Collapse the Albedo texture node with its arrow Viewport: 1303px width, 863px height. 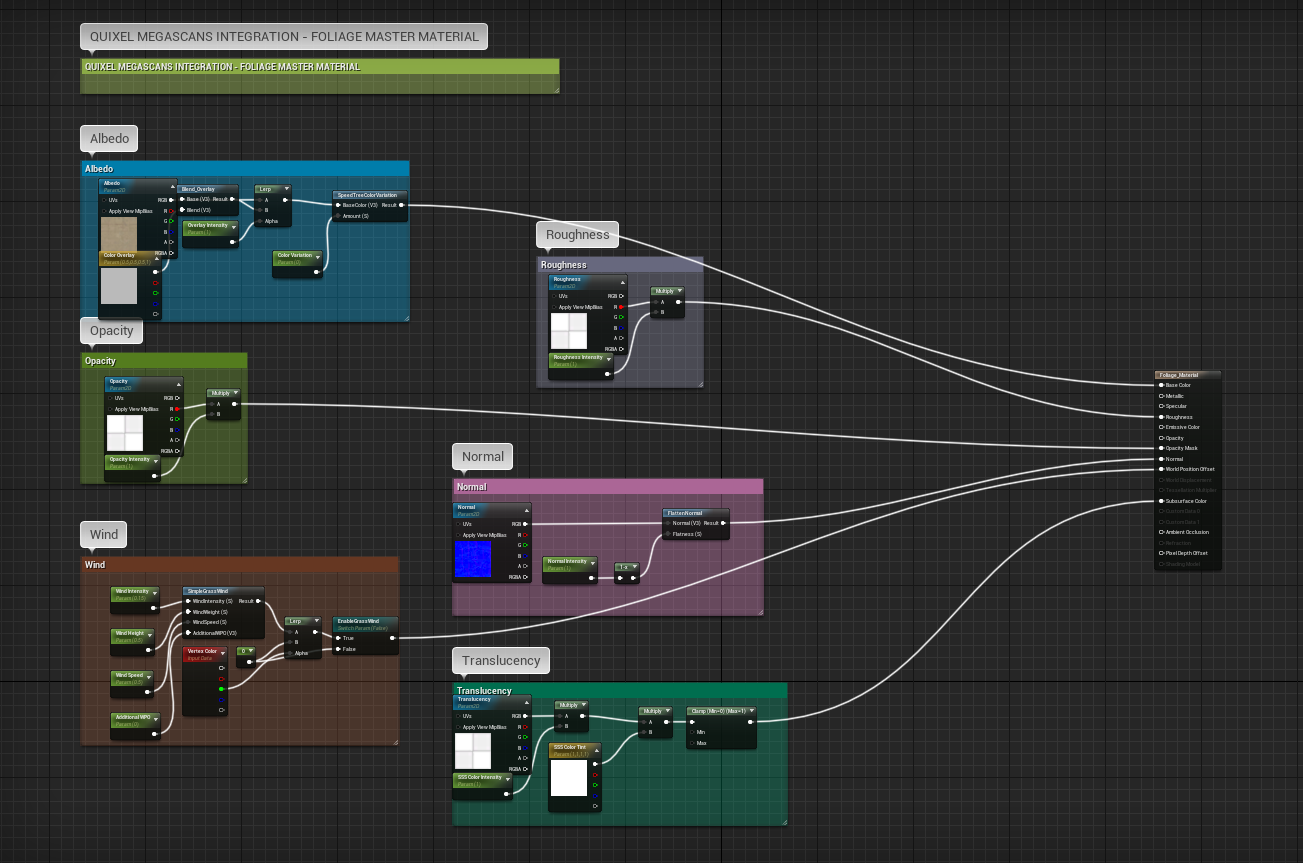click(x=171, y=186)
